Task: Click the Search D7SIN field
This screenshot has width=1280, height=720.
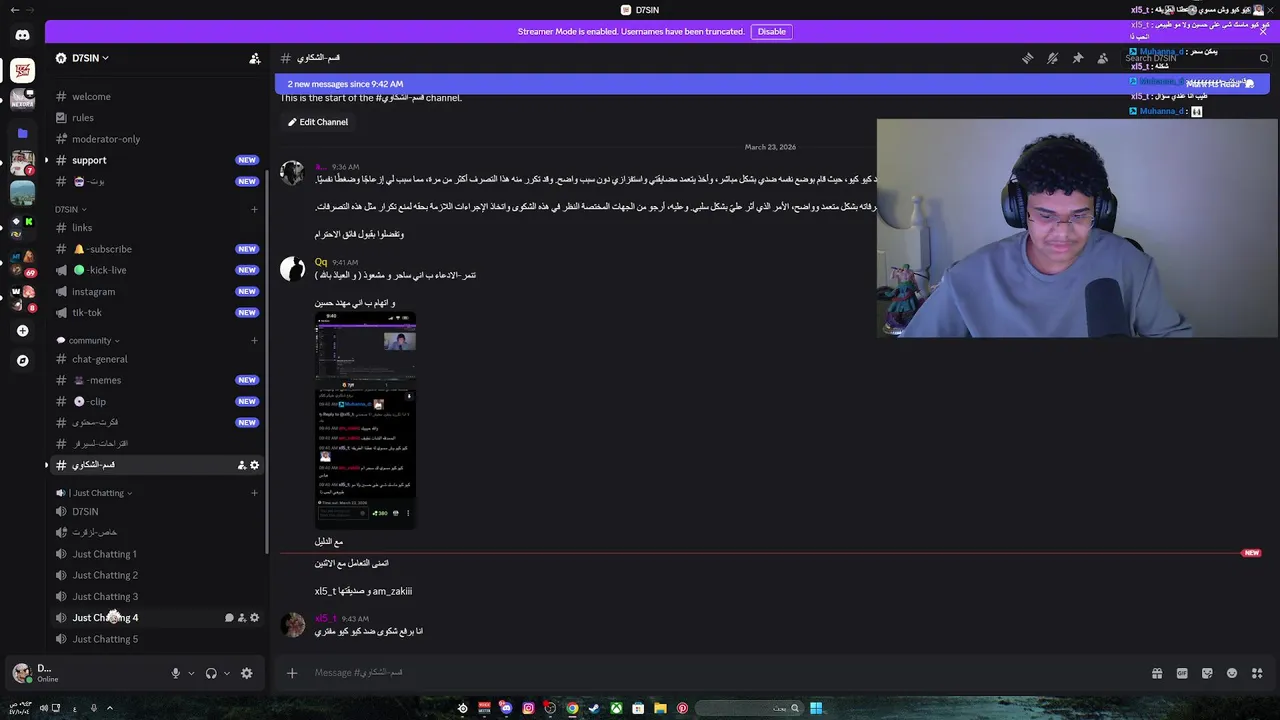Action: (1196, 58)
